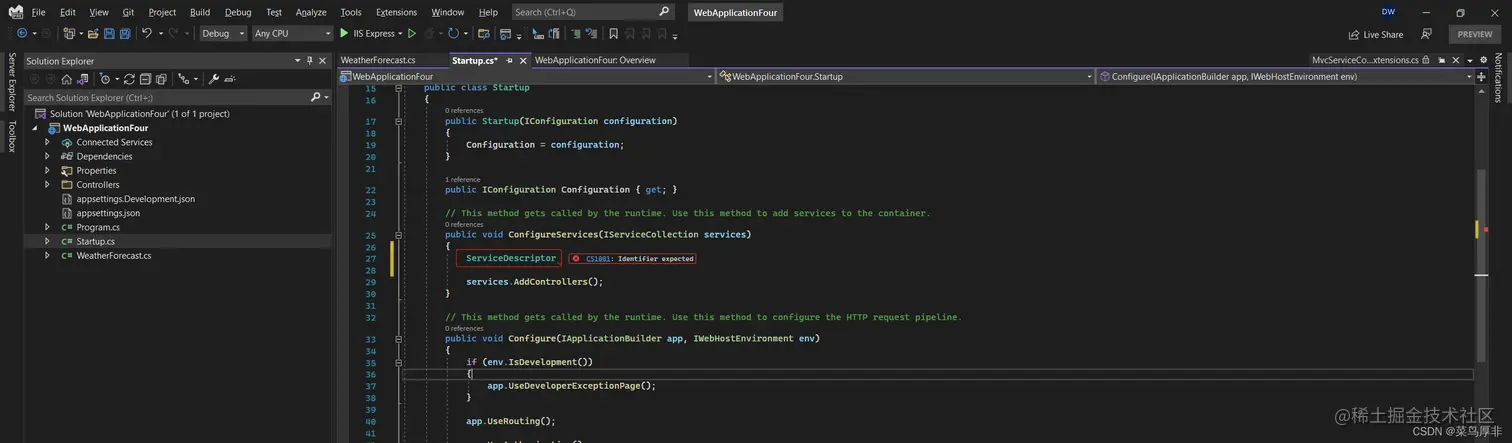Click the Navigate Backward arrow icon
1512x443 pixels.
pos(22,33)
